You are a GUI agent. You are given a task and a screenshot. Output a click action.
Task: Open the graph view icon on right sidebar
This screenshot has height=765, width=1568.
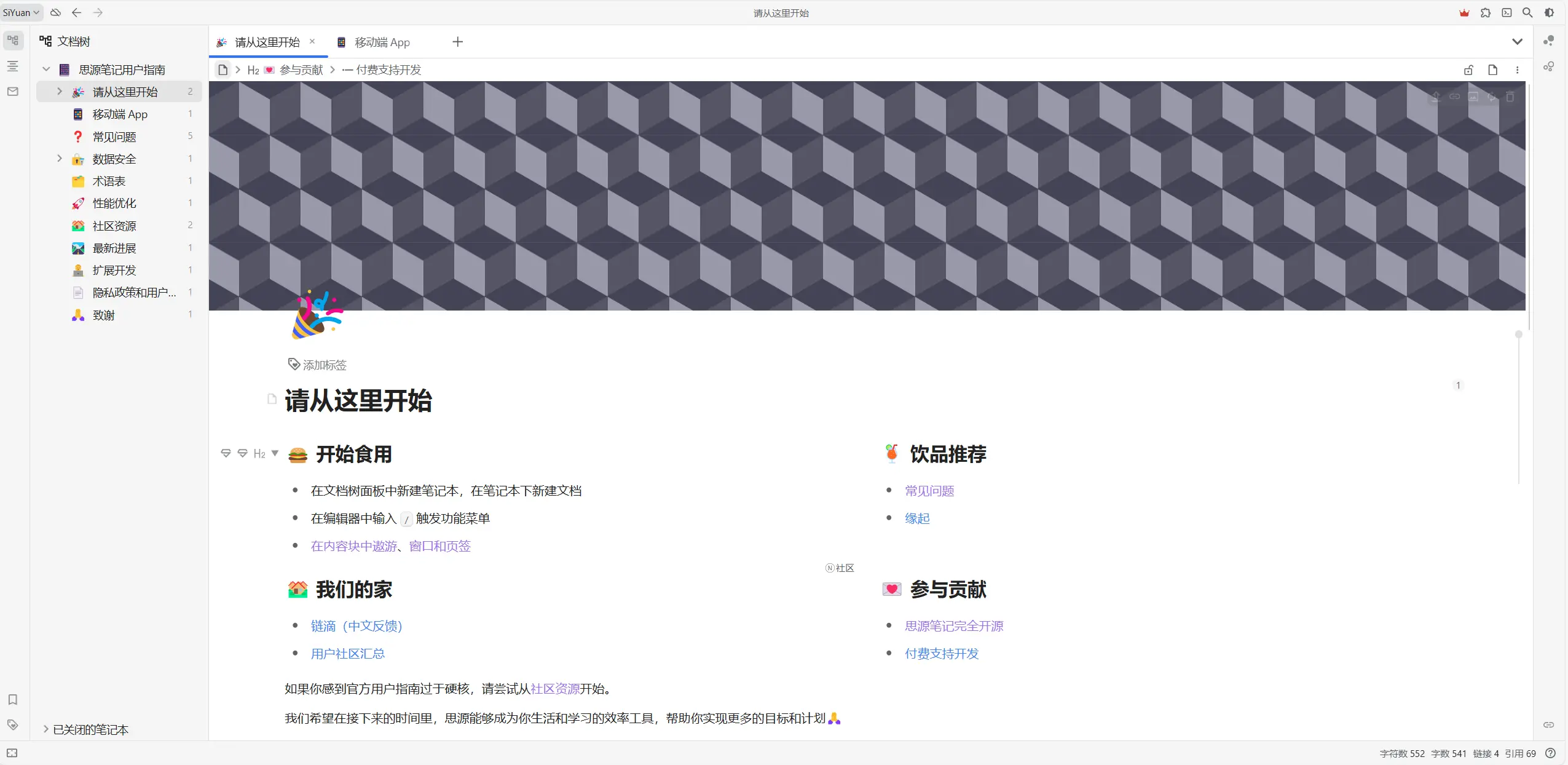coord(1550,39)
